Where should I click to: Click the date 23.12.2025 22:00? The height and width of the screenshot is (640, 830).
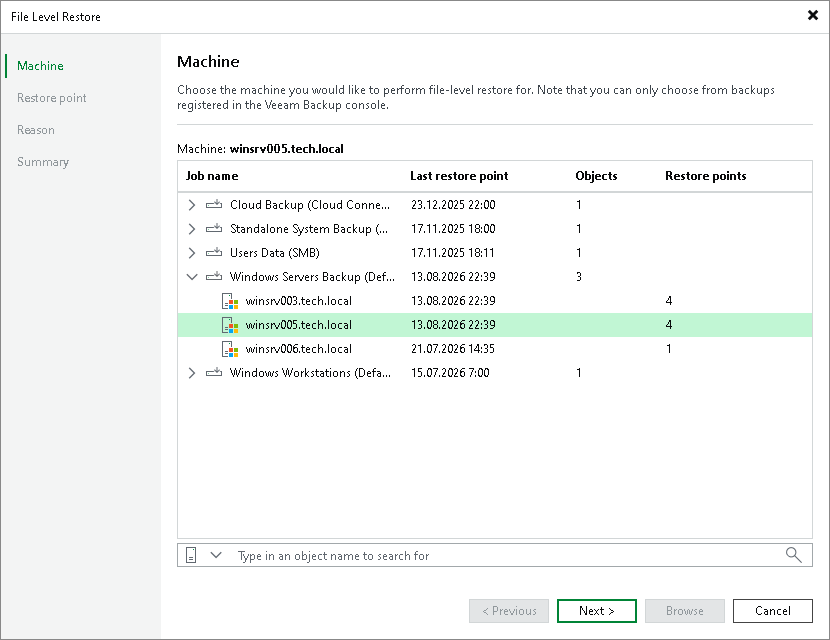453,205
